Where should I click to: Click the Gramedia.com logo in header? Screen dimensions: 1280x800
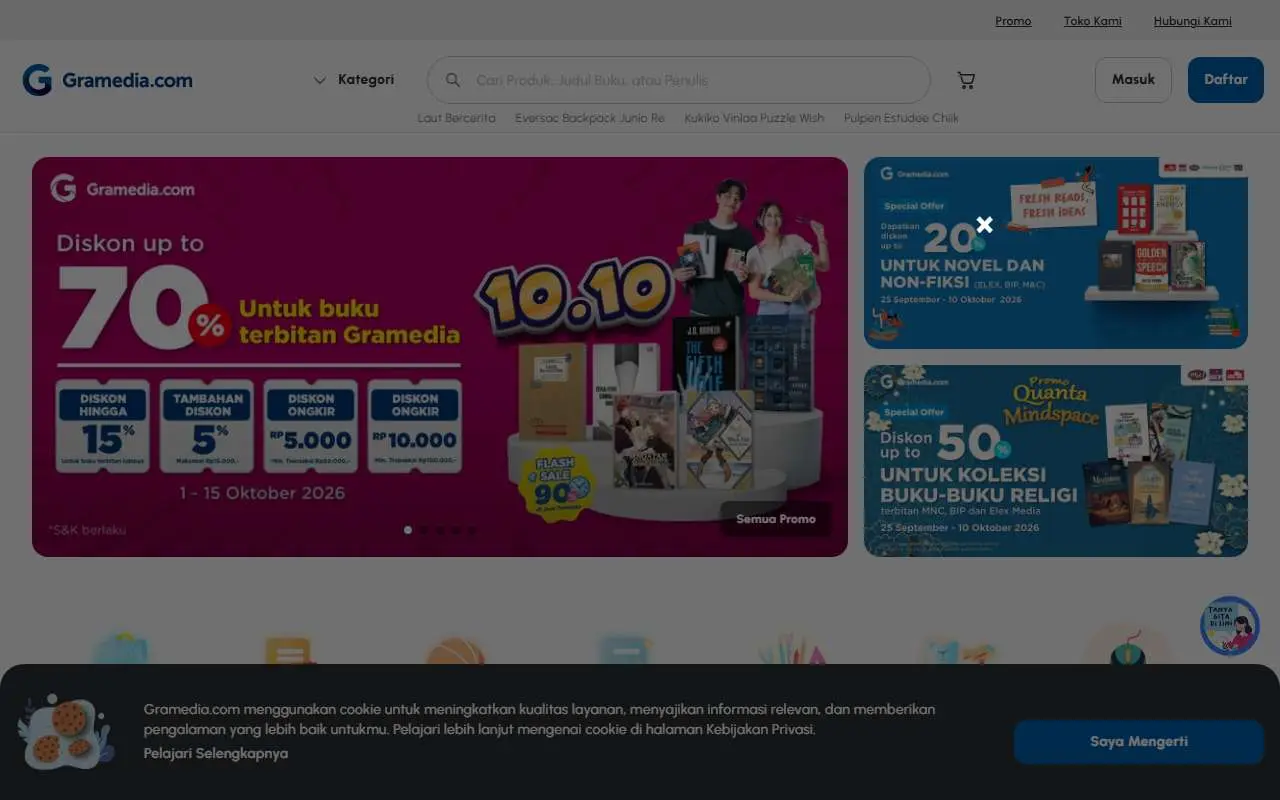108,80
